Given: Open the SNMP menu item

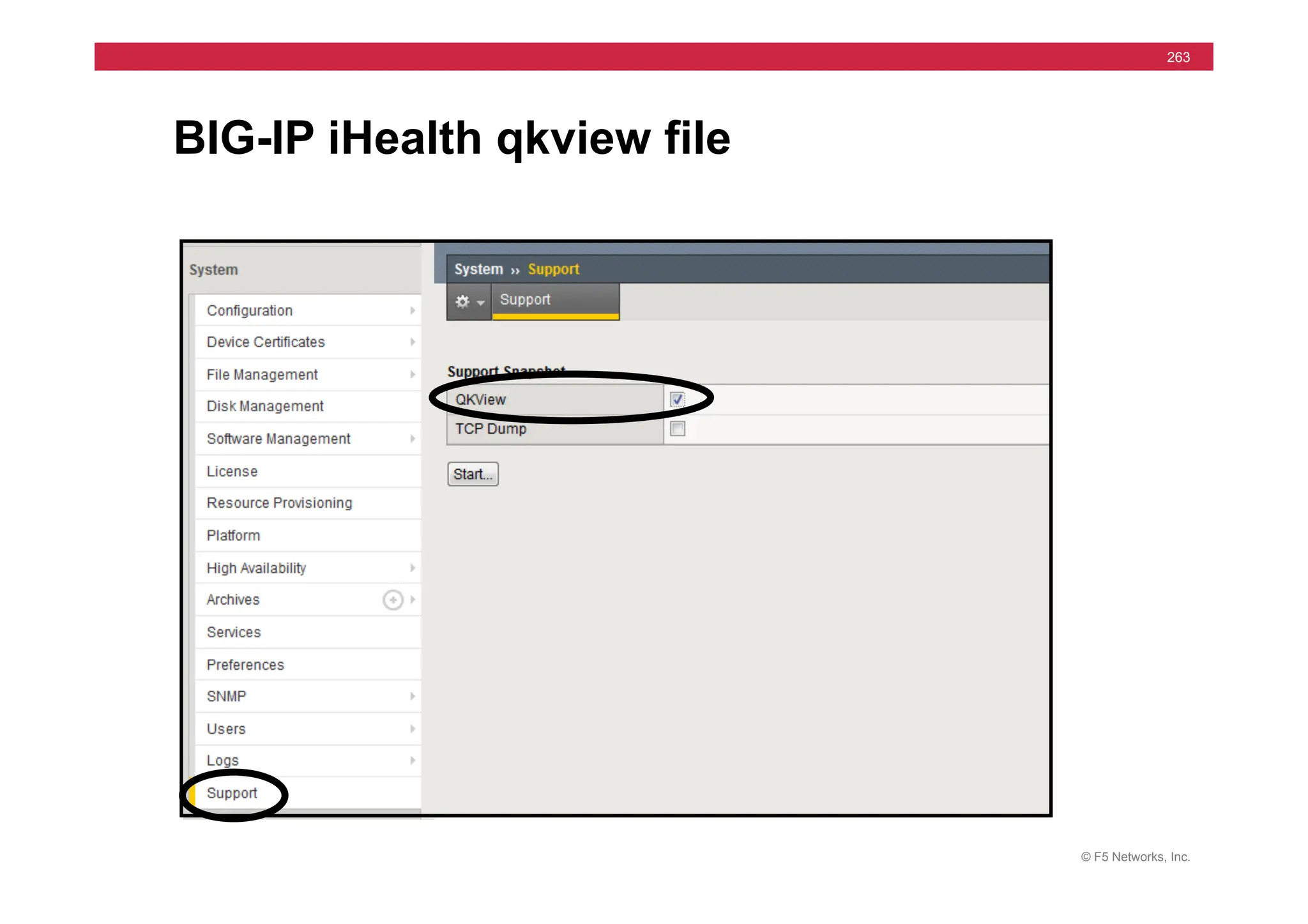Looking at the screenshot, I should (308, 696).
